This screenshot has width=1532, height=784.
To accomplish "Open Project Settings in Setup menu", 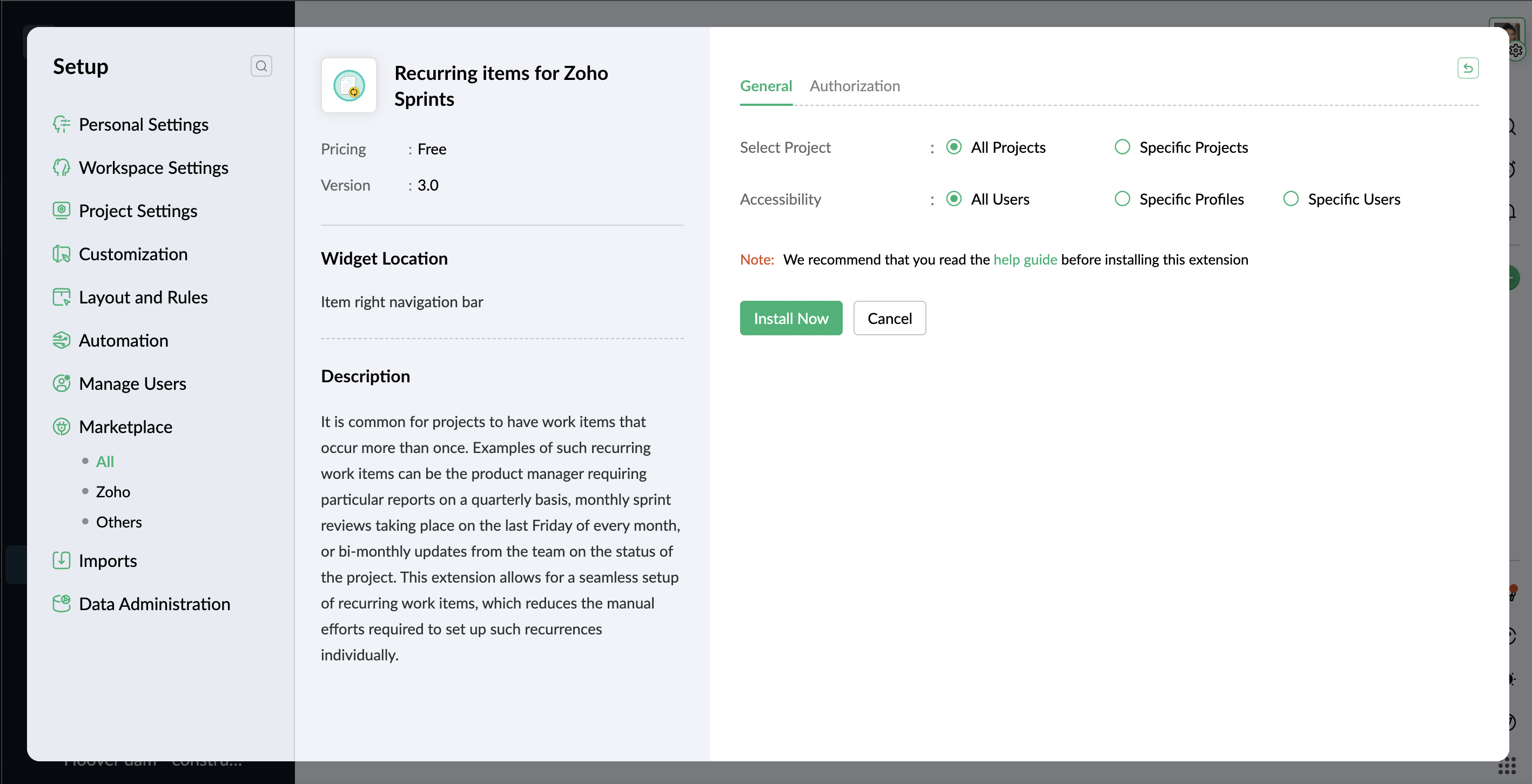I will tap(138, 211).
